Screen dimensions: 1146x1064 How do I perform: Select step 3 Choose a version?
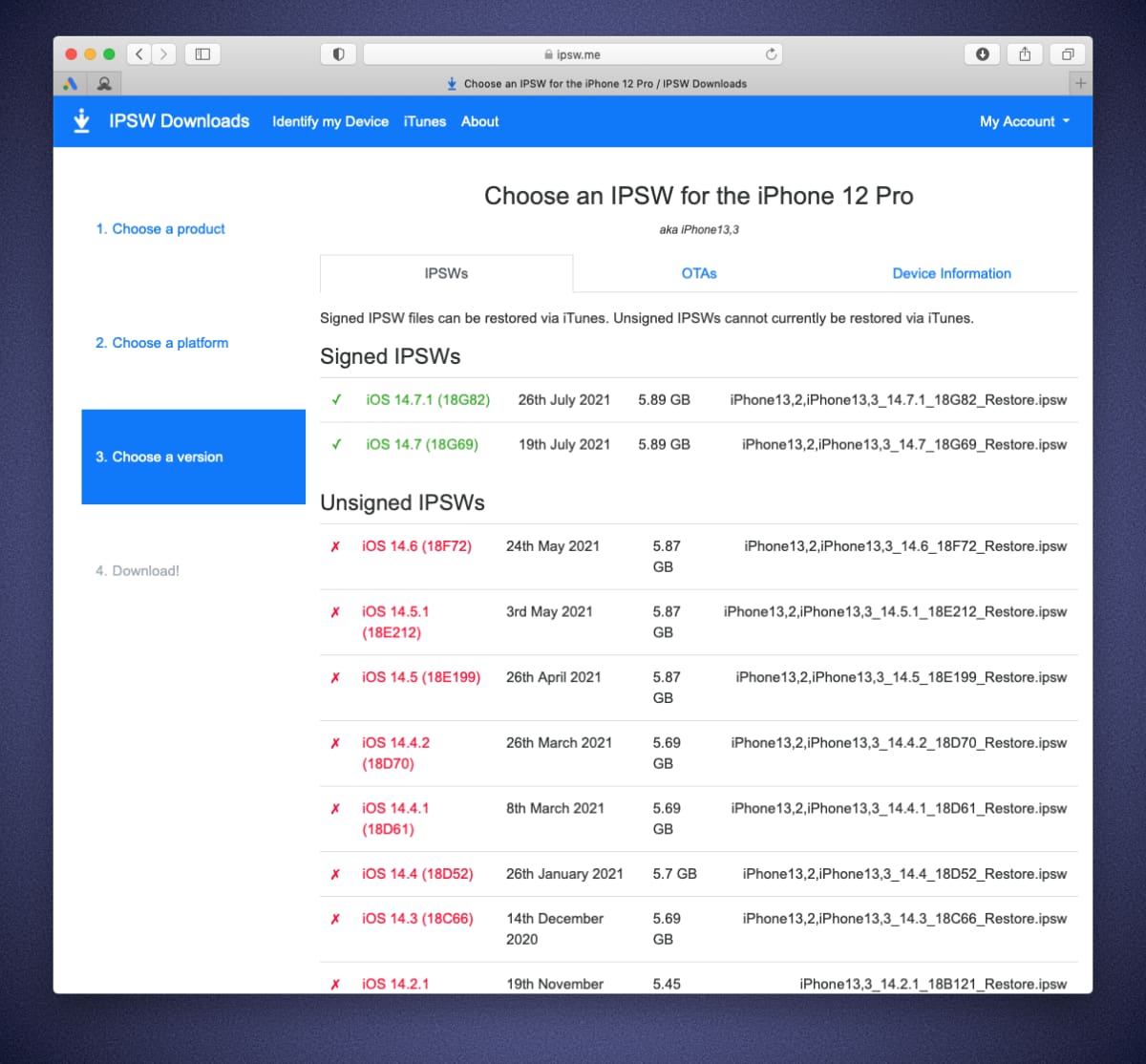[194, 457]
